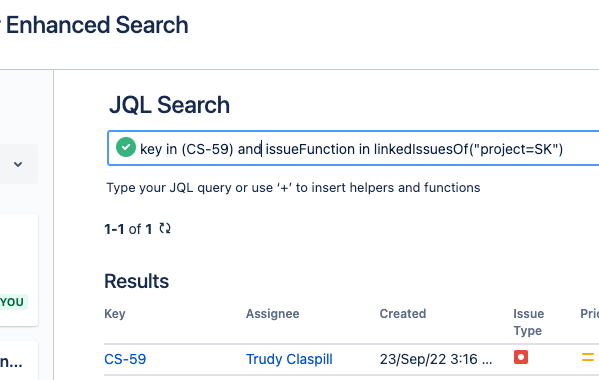The height and width of the screenshot is (380, 599).
Task: Click the JQL Search heading
Action: coord(170,105)
